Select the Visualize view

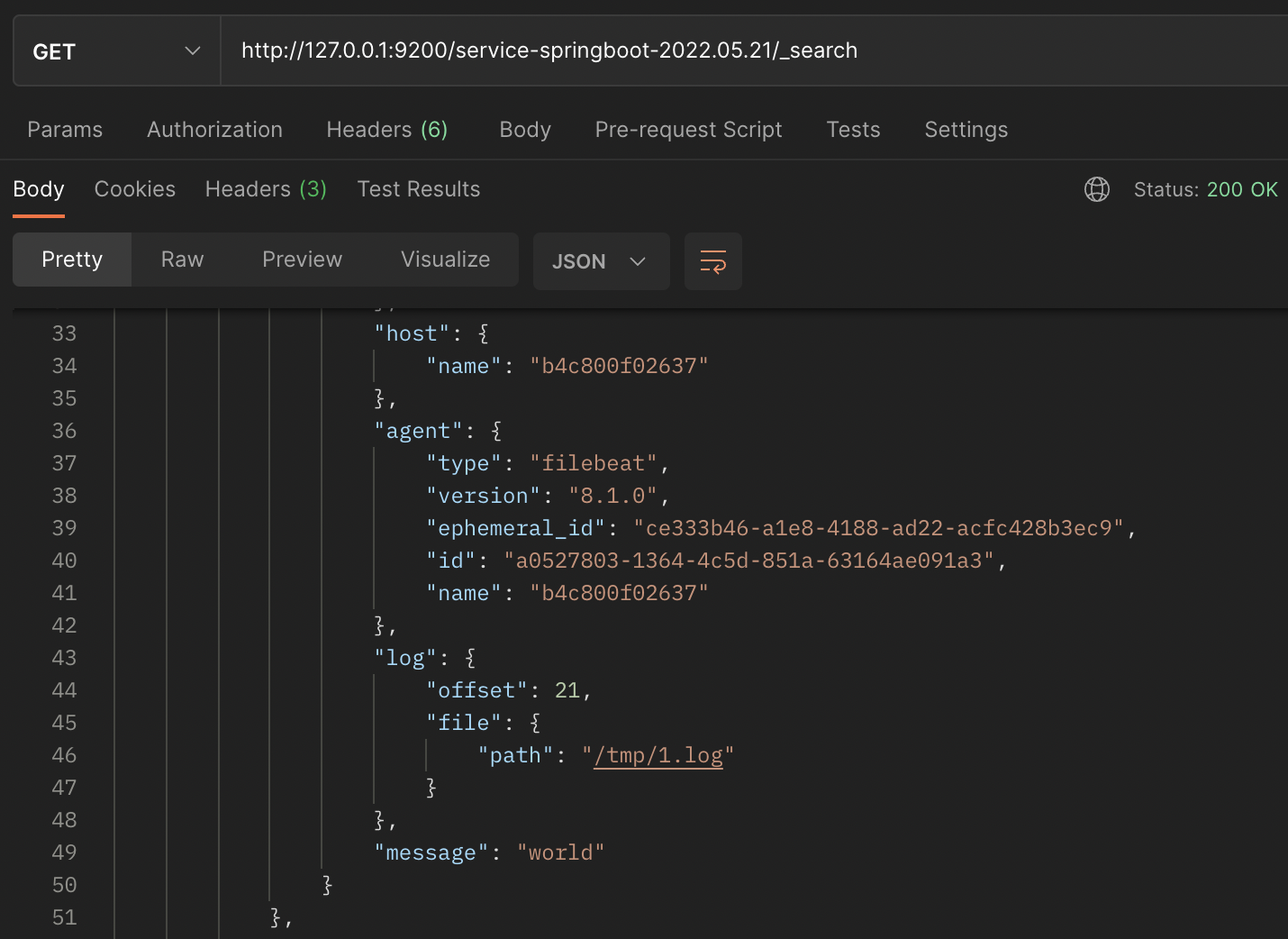445,260
